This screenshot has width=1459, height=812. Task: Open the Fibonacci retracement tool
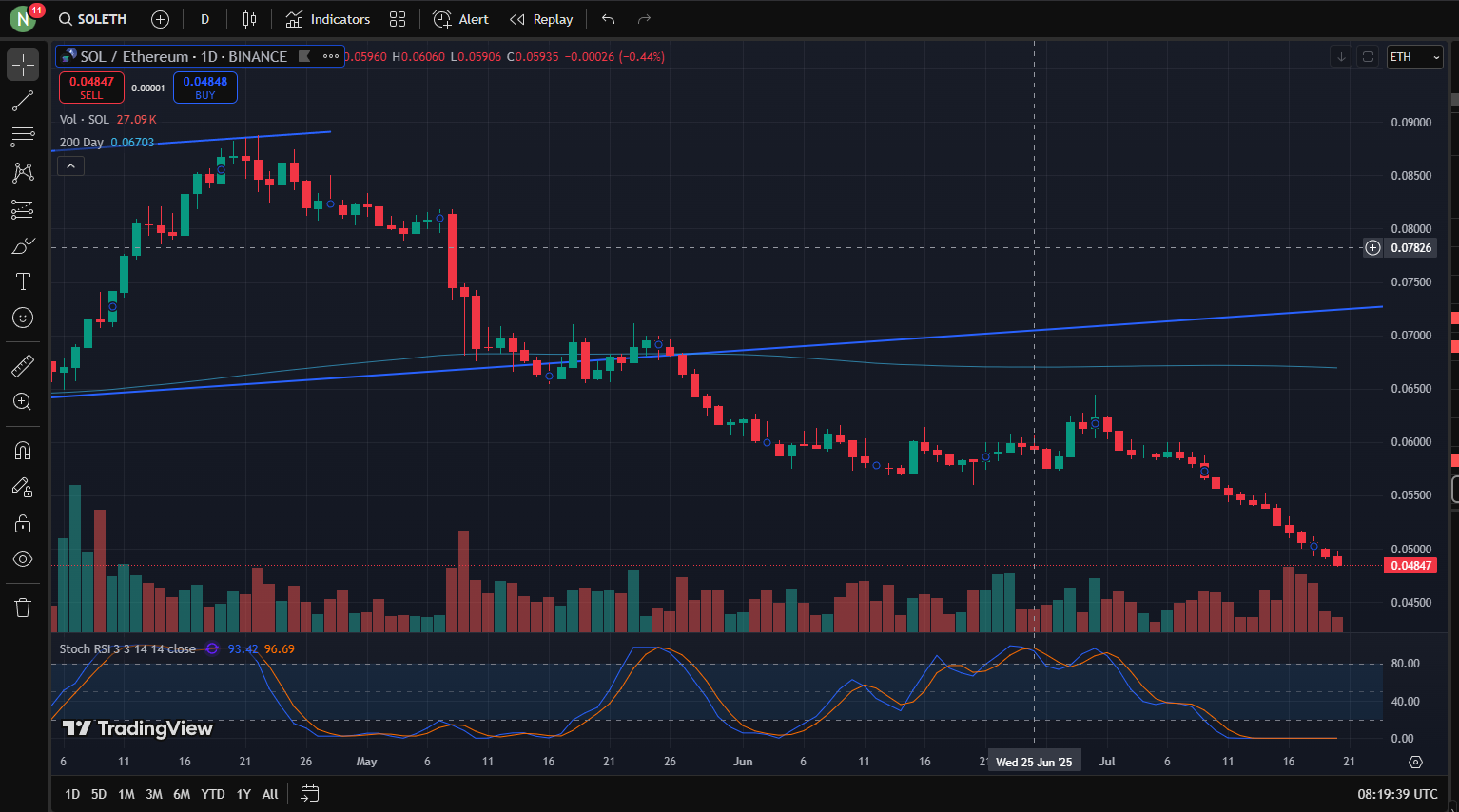point(23,137)
